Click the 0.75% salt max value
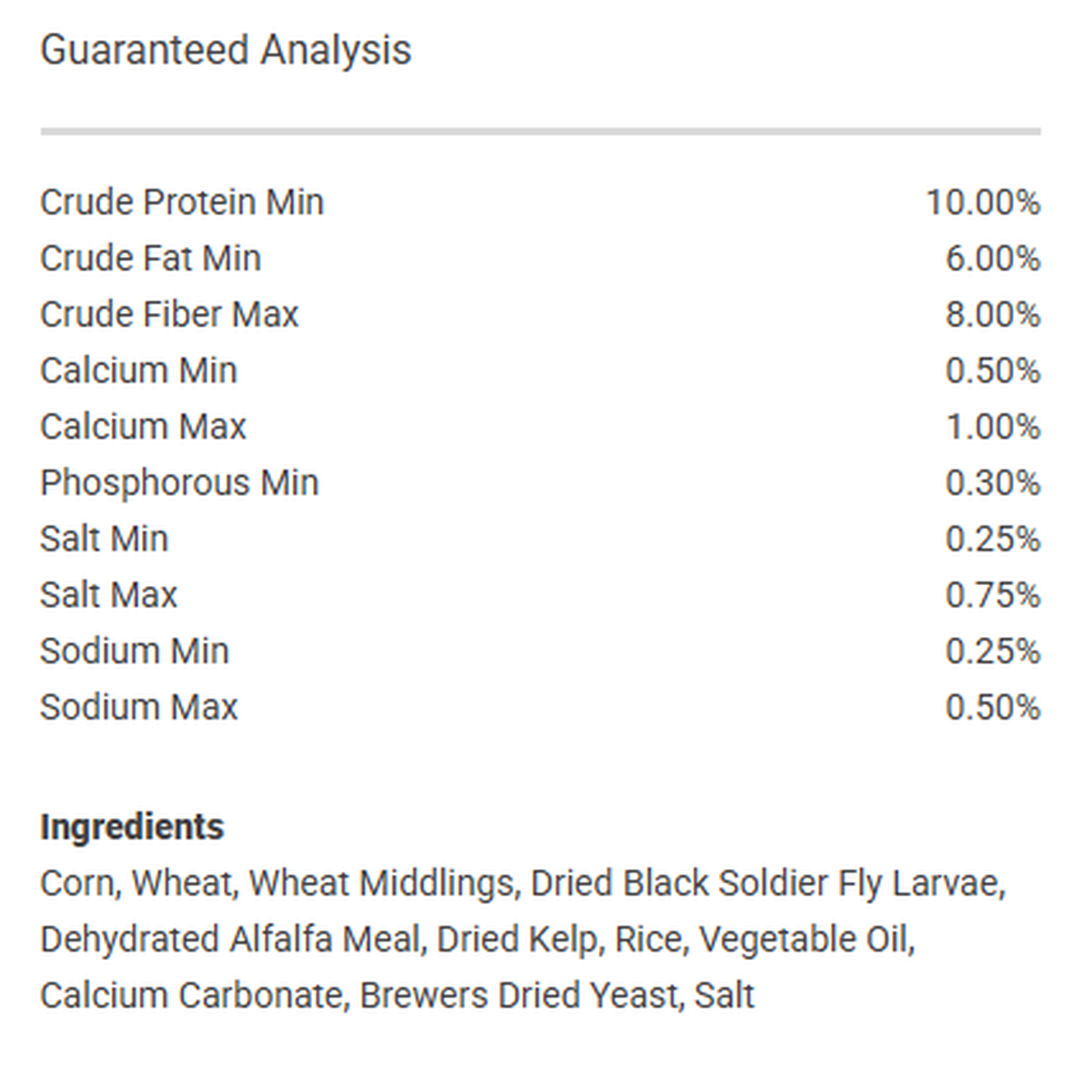The height and width of the screenshot is (1092, 1092). pyautogui.click(x=993, y=595)
